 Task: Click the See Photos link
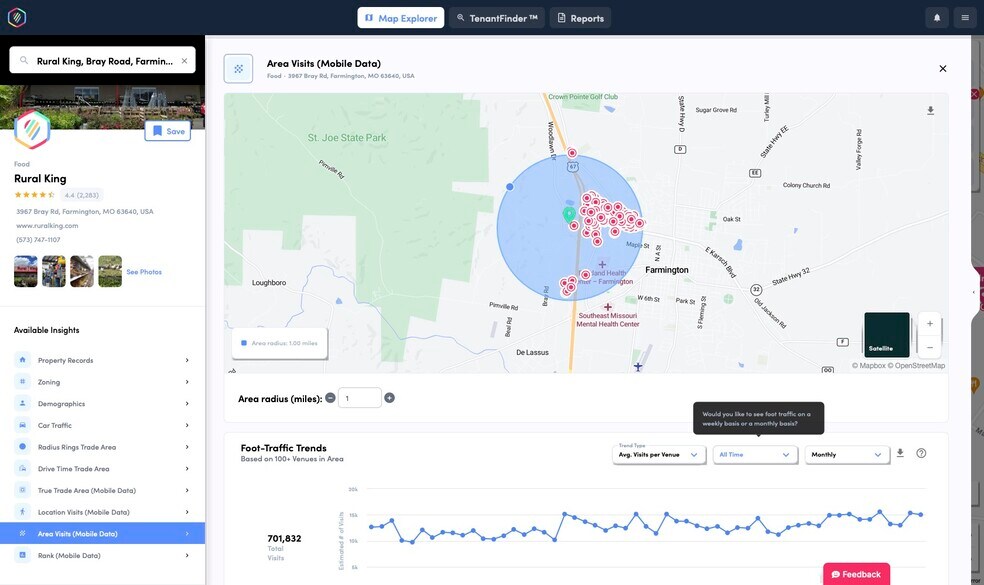point(144,272)
